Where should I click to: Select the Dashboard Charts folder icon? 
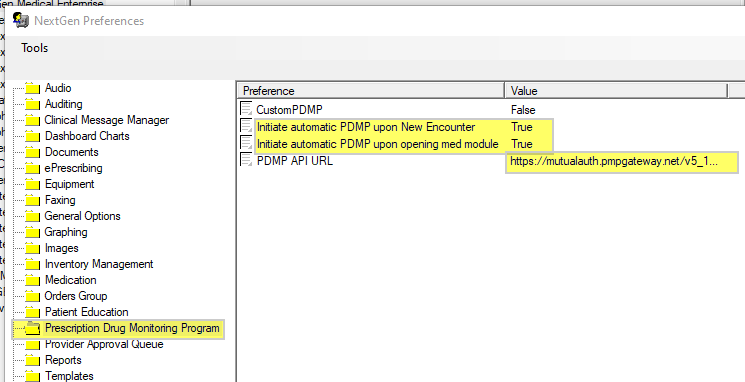click(x=32, y=136)
